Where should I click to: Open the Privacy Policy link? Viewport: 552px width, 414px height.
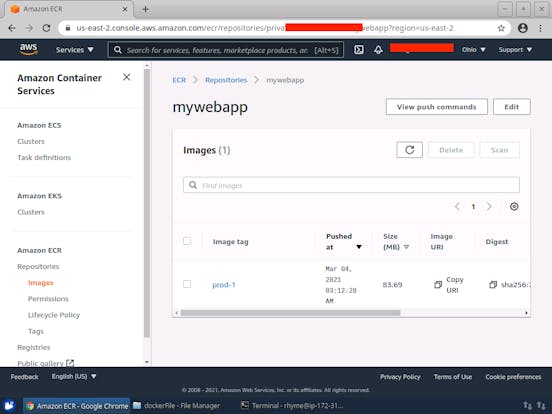tap(400, 377)
